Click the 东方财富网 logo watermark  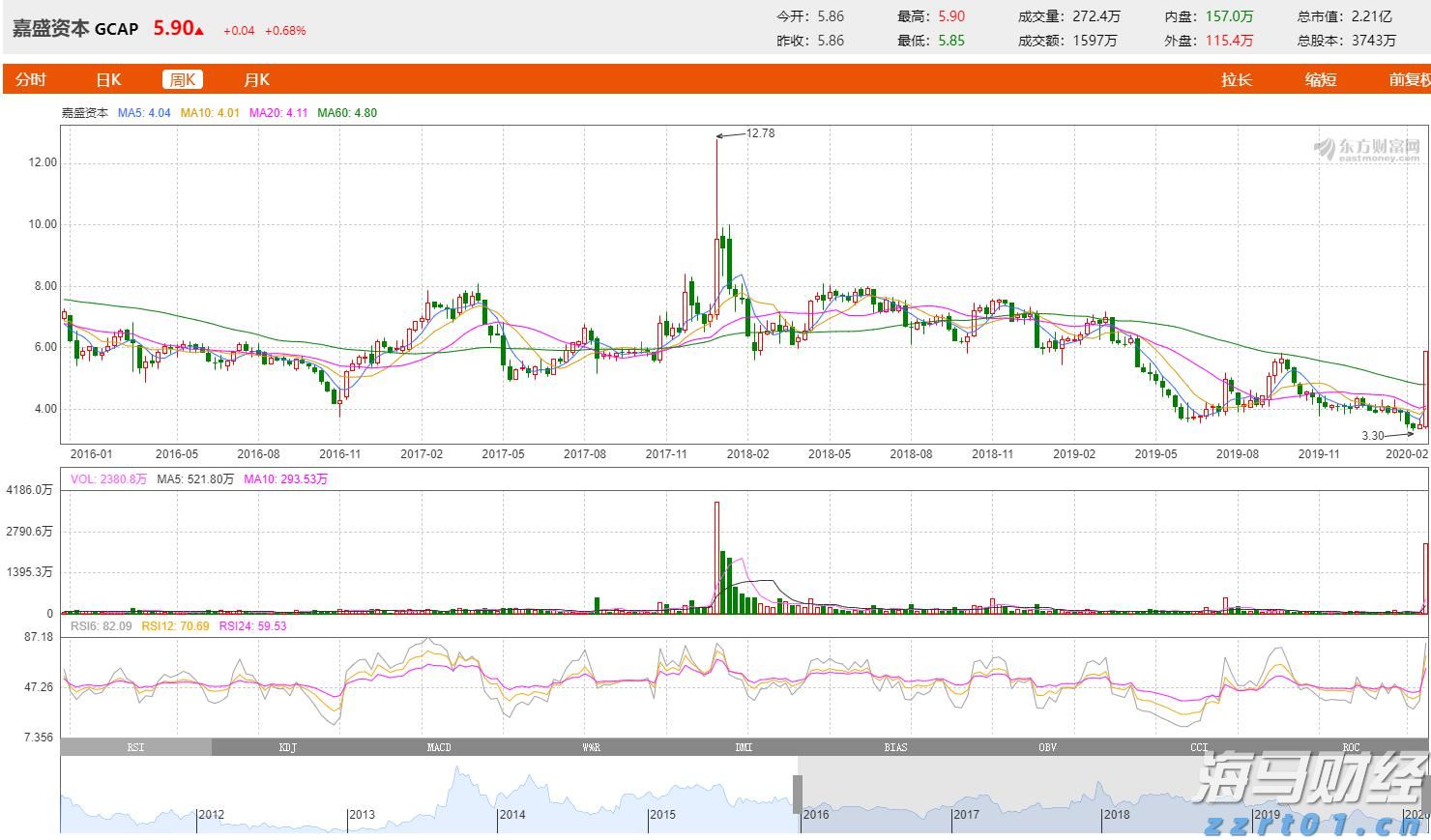(1367, 149)
